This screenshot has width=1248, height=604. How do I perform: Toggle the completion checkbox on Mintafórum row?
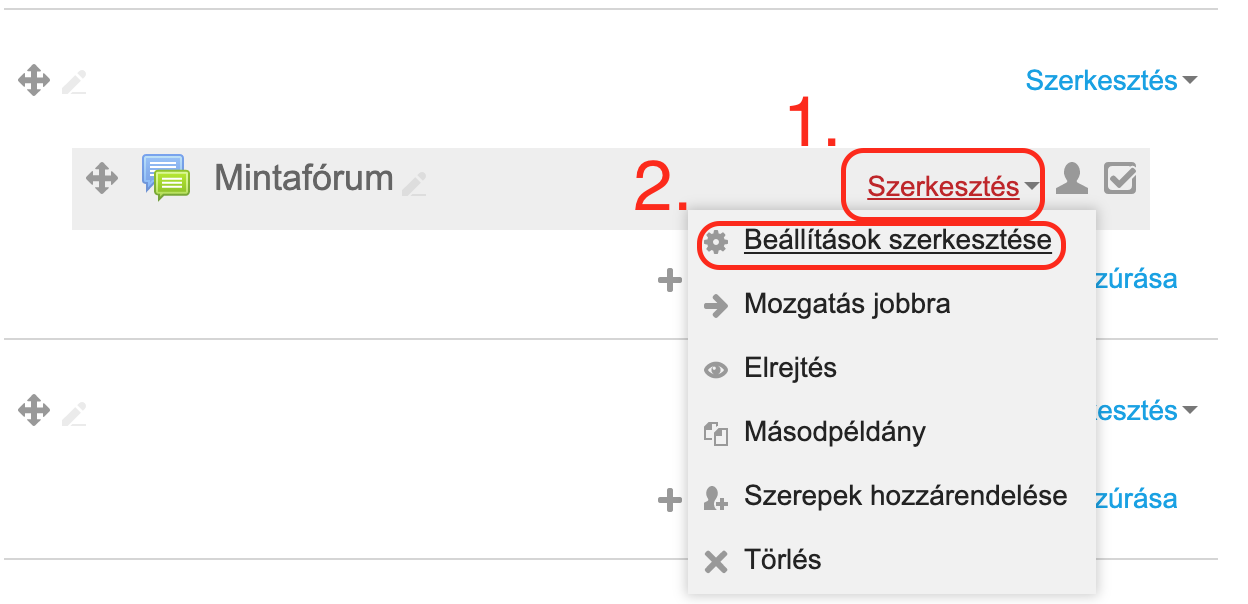(1120, 178)
